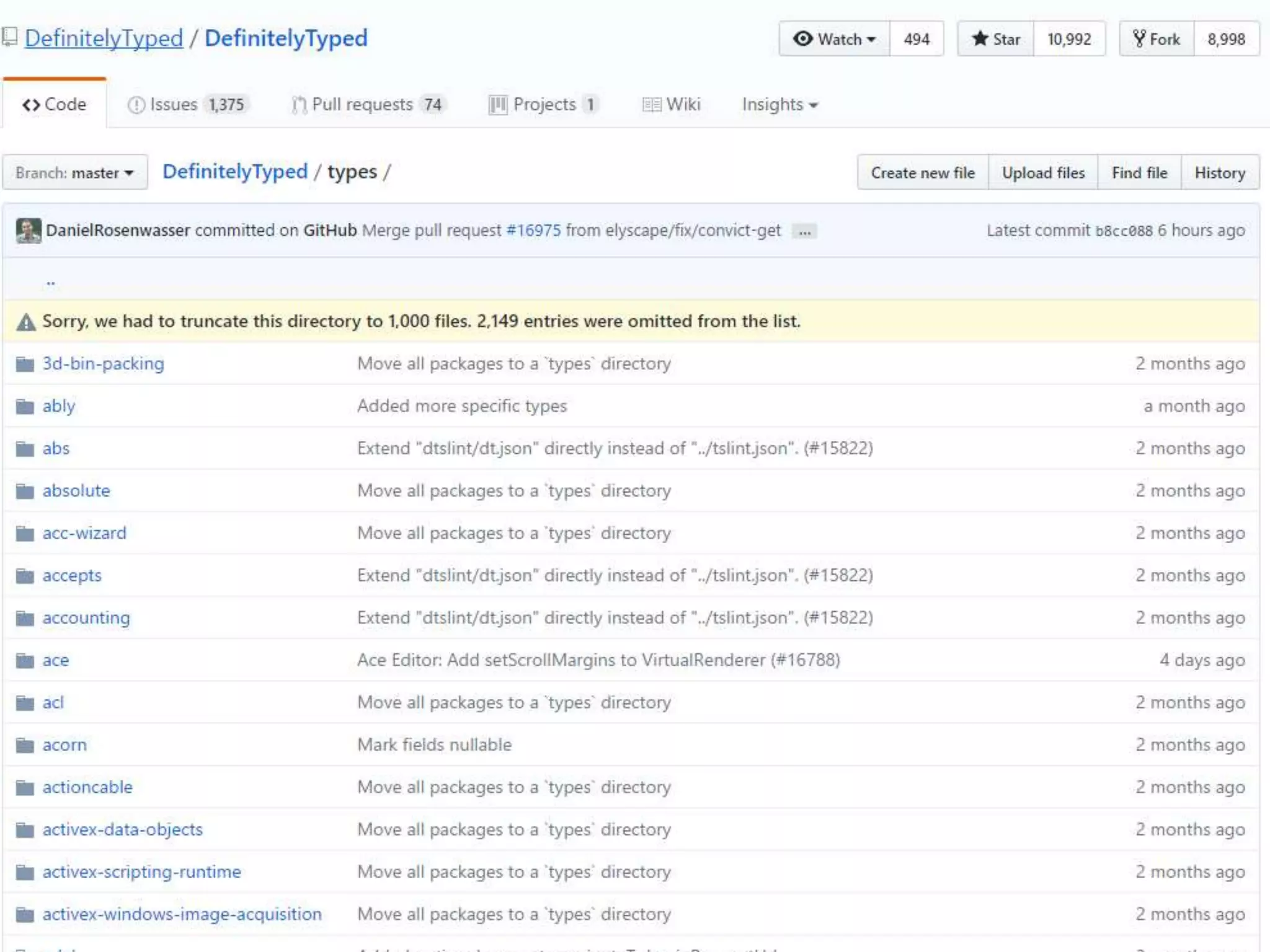Open the Watch dropdown
This screenshot has height=952, width=1270.
click(x=834, y=39)
